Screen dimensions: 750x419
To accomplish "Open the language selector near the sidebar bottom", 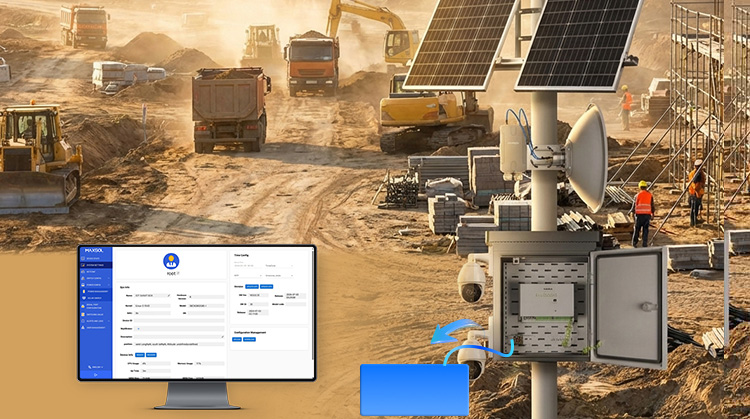I will pos(96,367).
